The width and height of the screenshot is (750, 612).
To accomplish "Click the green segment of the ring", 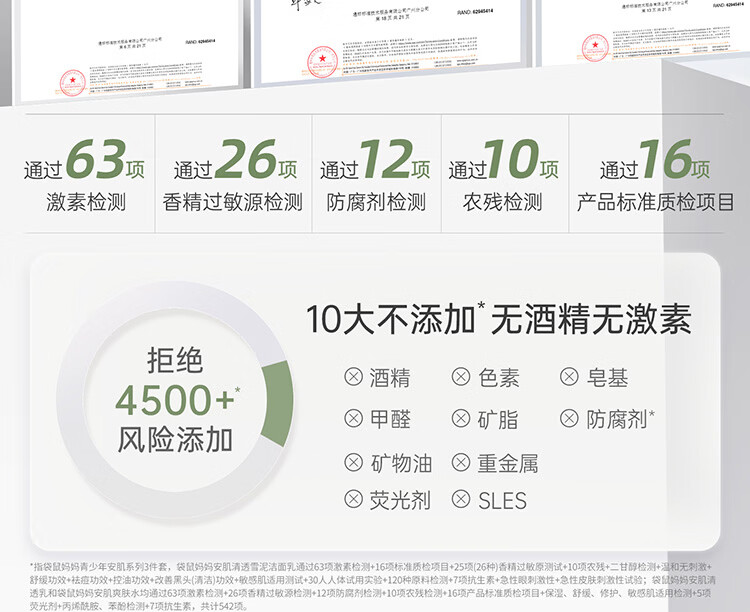I will (277, 404).
